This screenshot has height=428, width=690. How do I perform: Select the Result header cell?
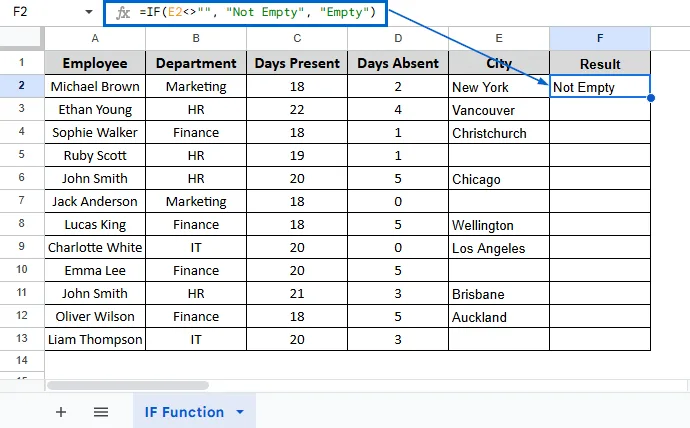pyautogui.click(x=600, y=63)
